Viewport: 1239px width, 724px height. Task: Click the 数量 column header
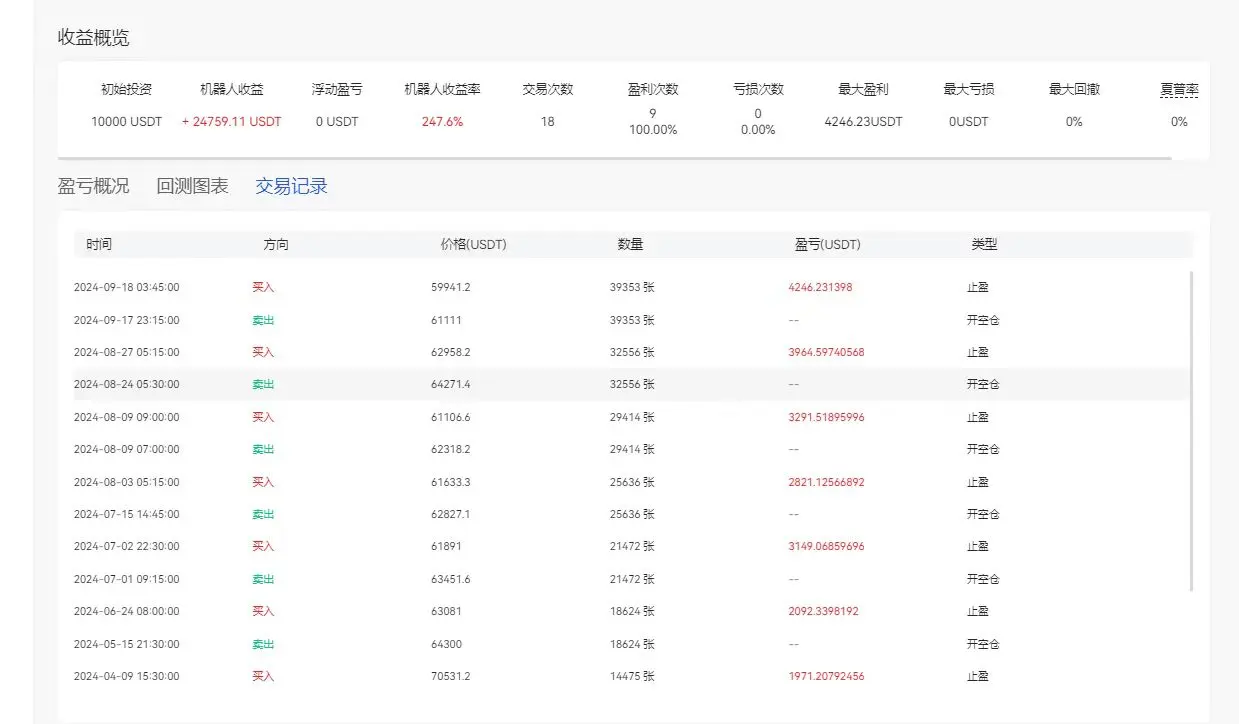click(x=630, y=244)
